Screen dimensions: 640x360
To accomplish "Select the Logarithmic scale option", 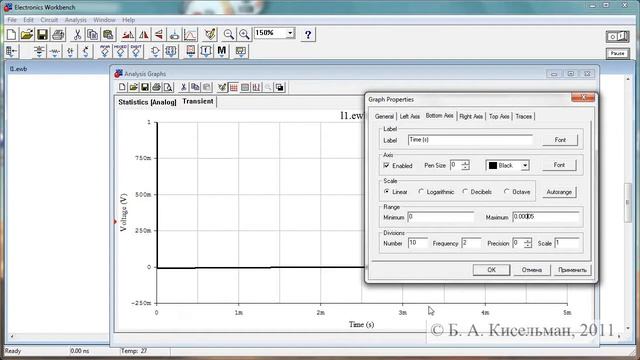I will tap(421, 191).
